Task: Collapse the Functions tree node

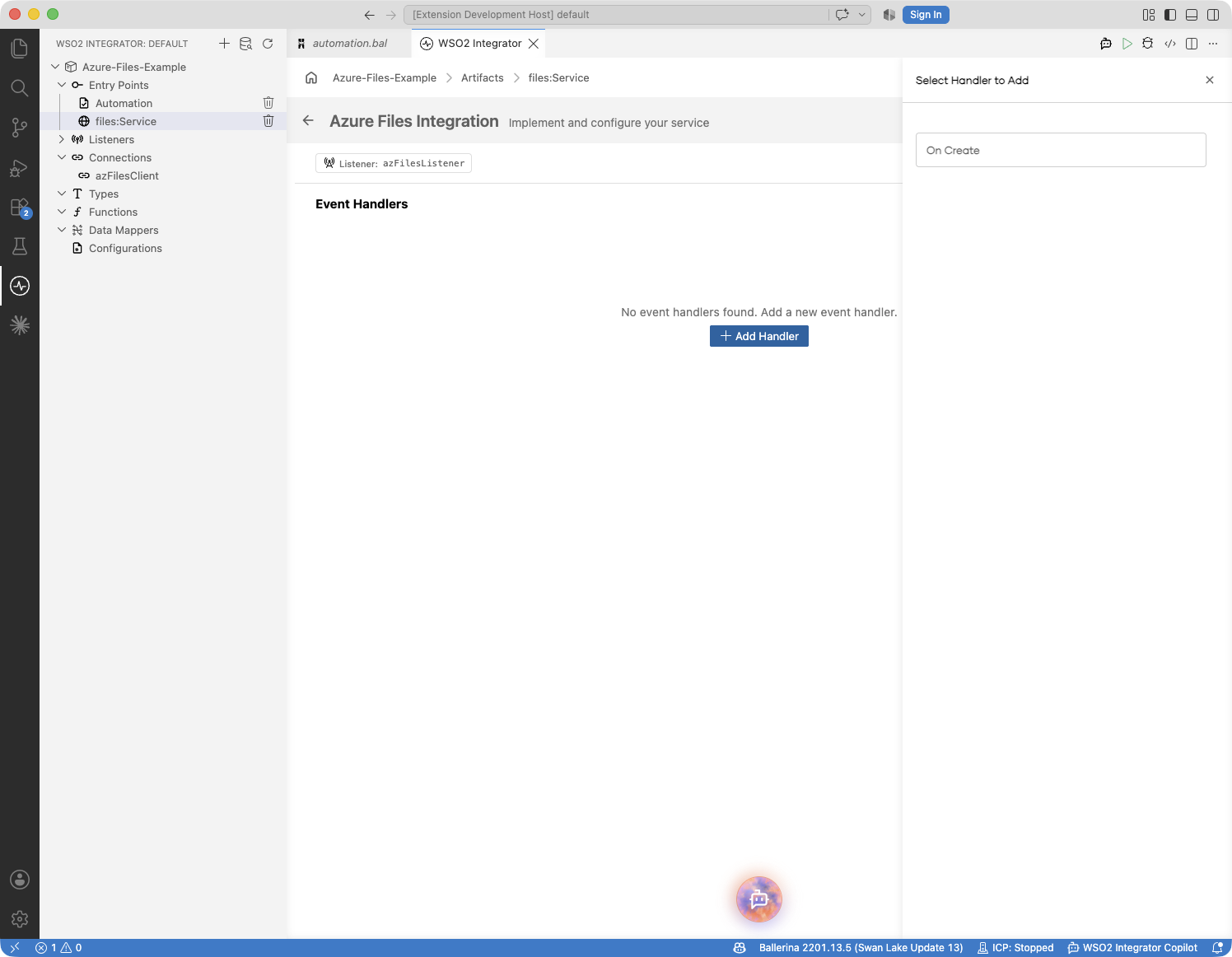Action: pos(62,212)
